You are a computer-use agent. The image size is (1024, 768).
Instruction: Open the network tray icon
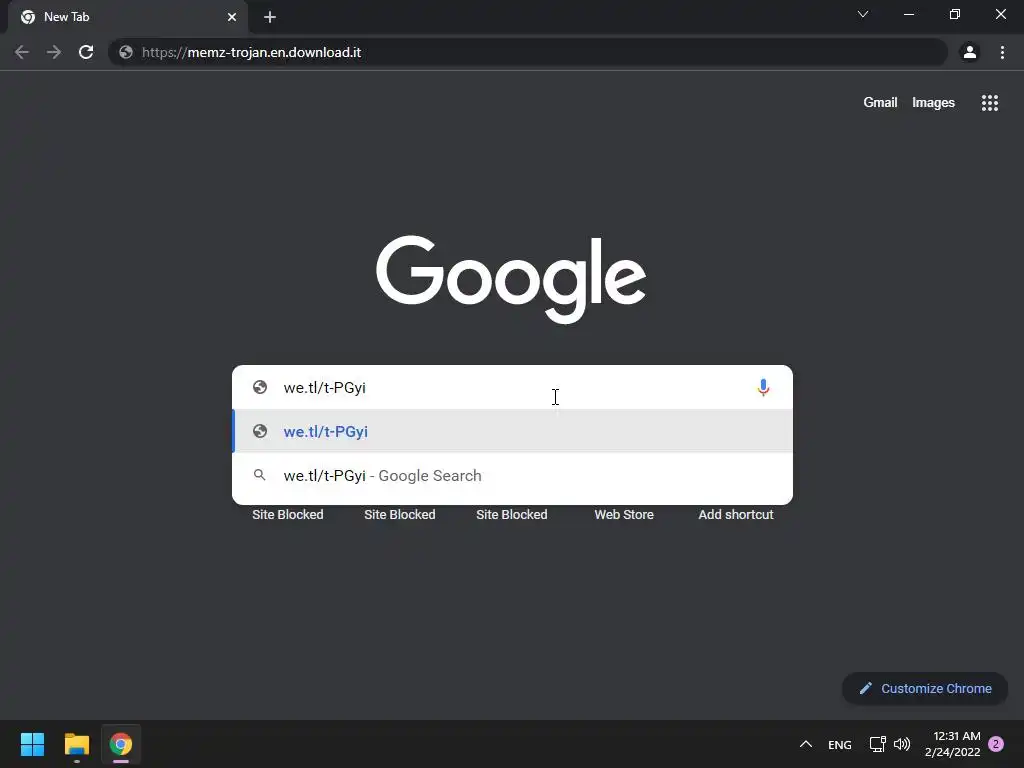[878, 744]
